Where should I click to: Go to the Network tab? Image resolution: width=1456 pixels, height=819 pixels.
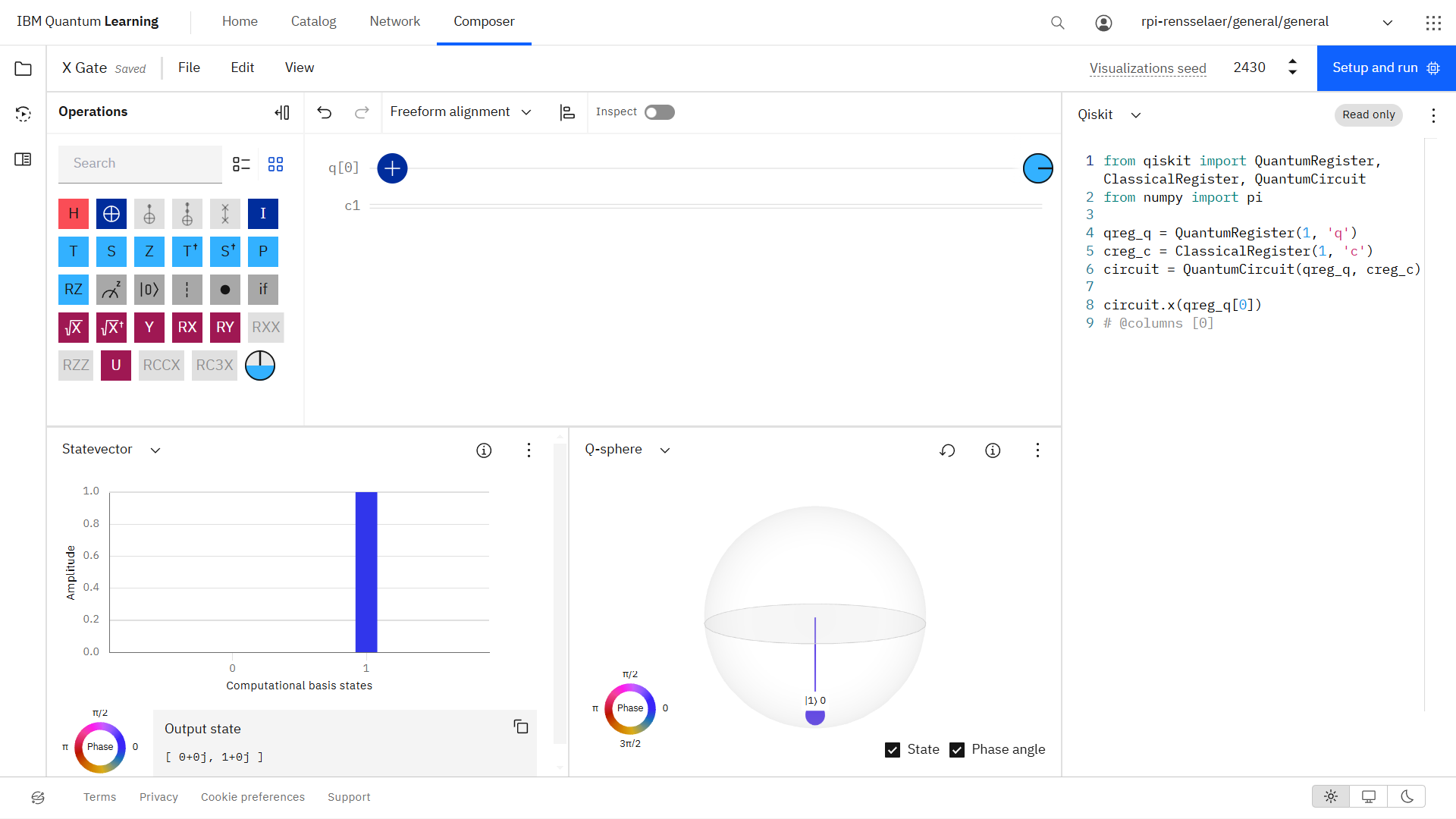tap(394, 21)
